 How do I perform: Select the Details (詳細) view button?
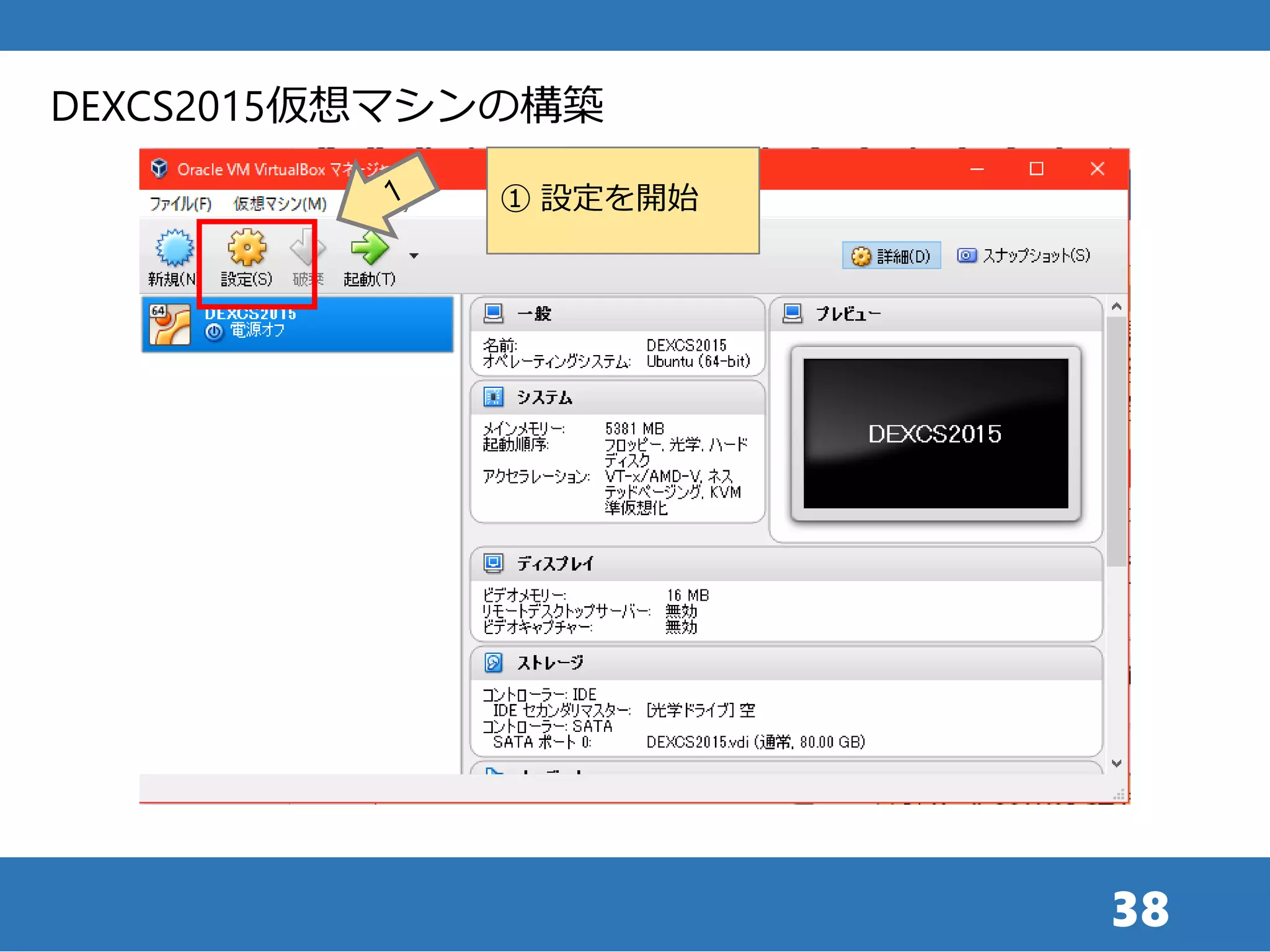click(x=891, y=255)
